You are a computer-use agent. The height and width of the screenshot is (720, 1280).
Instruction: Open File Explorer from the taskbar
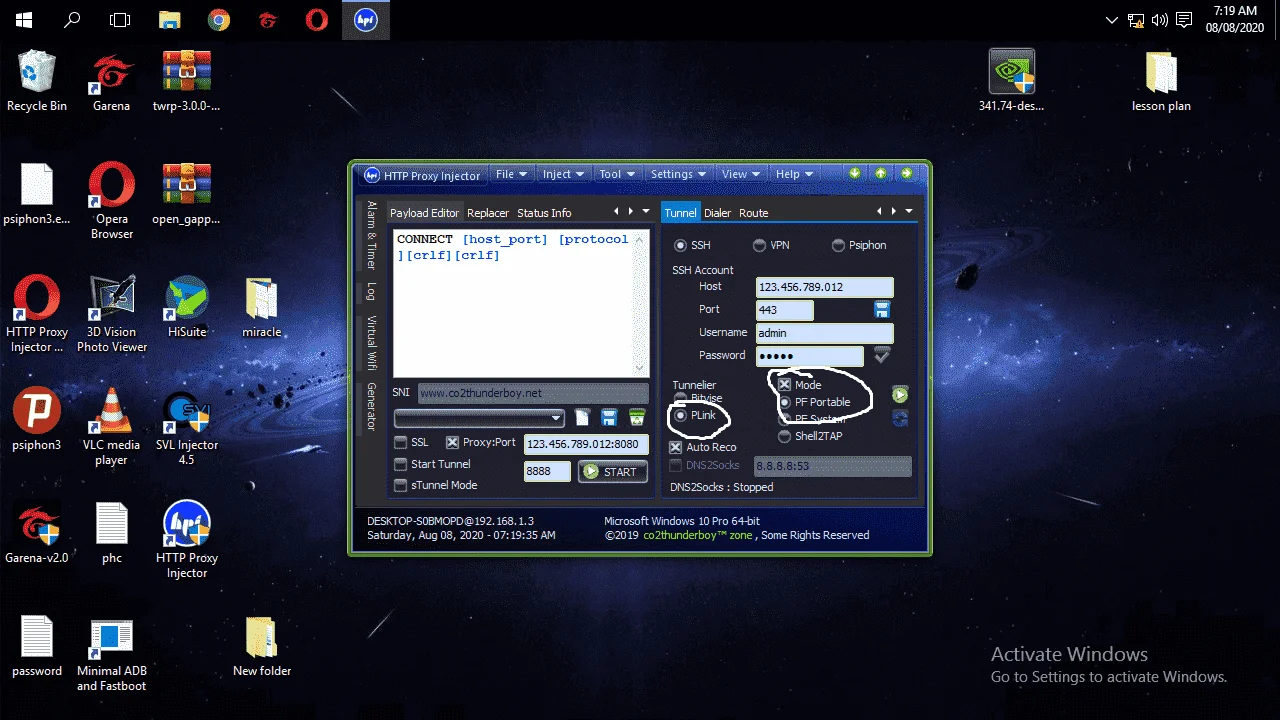169,19
